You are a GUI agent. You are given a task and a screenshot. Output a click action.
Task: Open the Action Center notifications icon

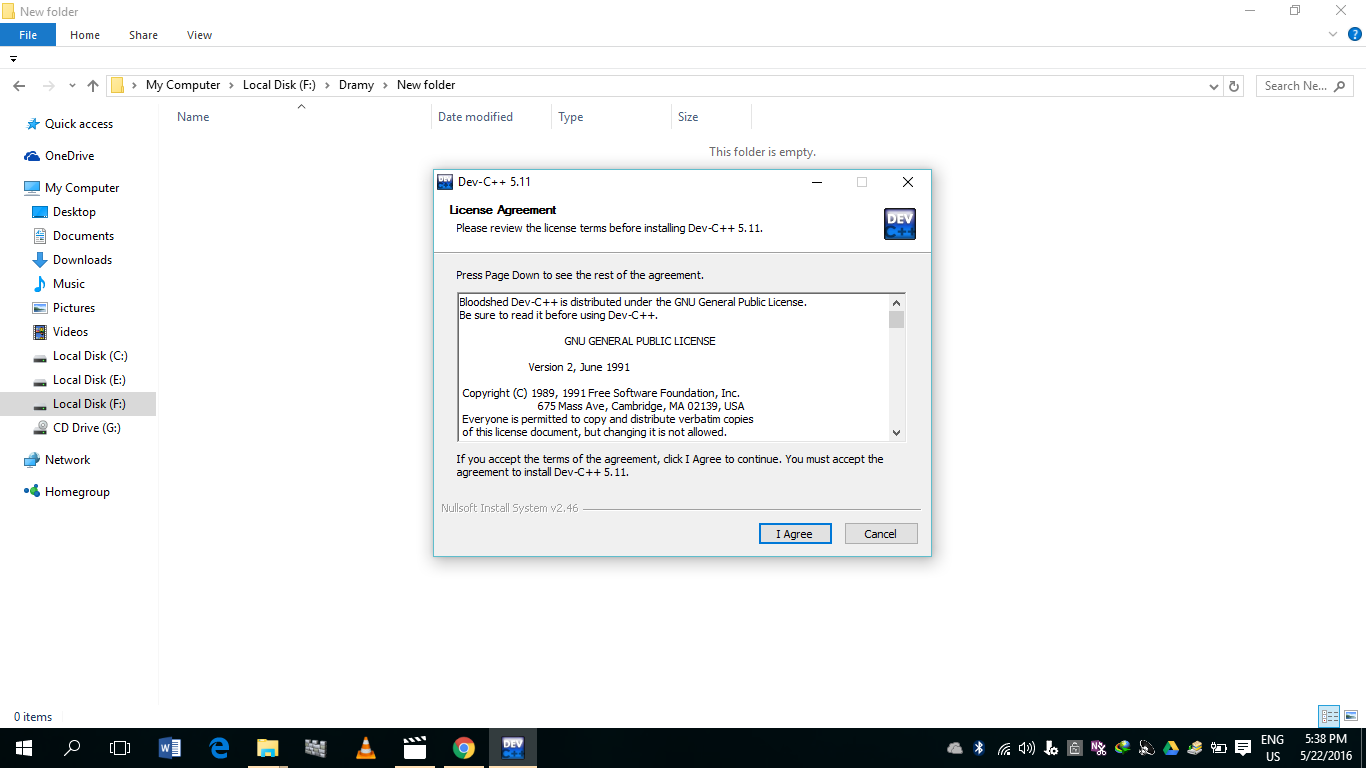pyautogui.click(x=1243, y=748)
